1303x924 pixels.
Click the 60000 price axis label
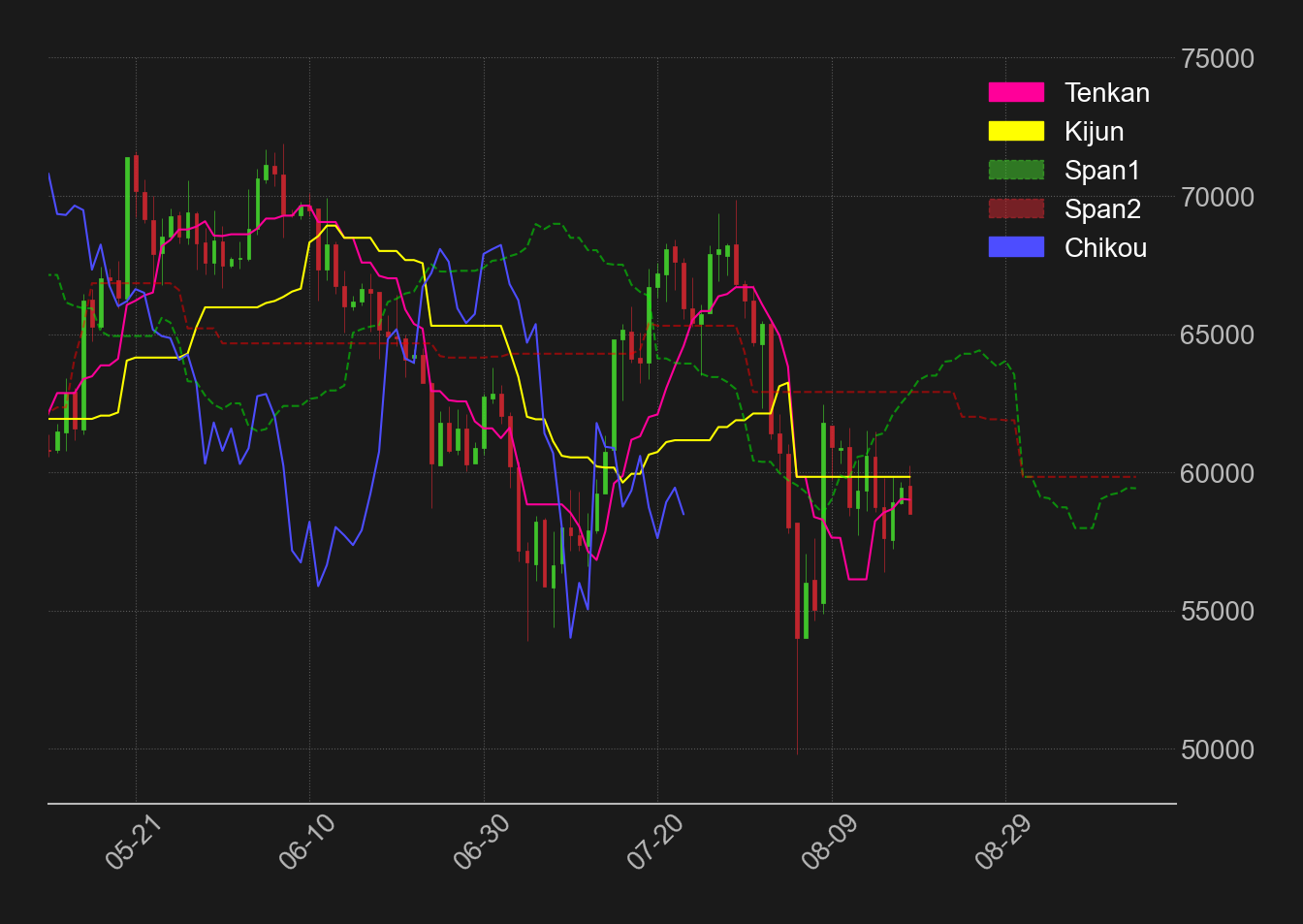tap(1218, 473)
